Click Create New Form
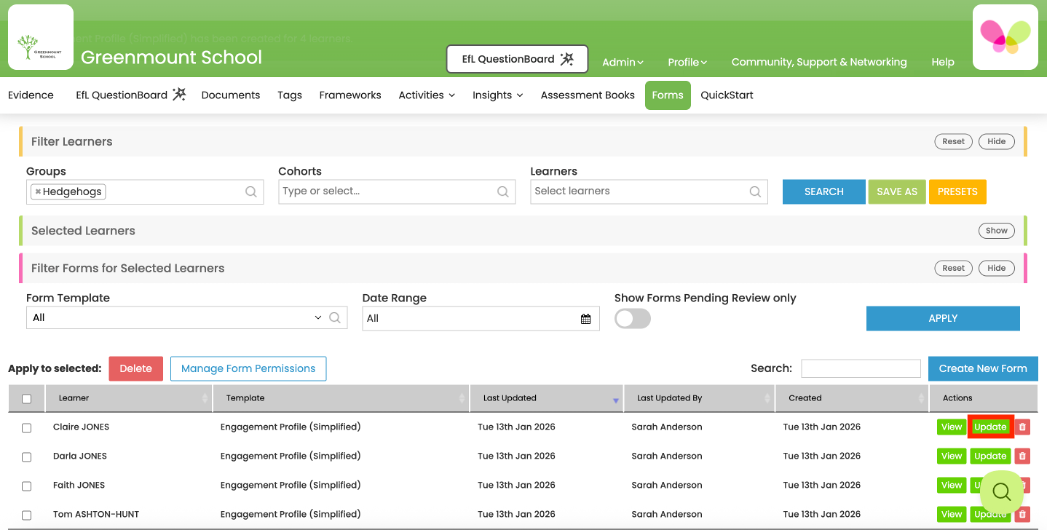 [x=982, y=369]
